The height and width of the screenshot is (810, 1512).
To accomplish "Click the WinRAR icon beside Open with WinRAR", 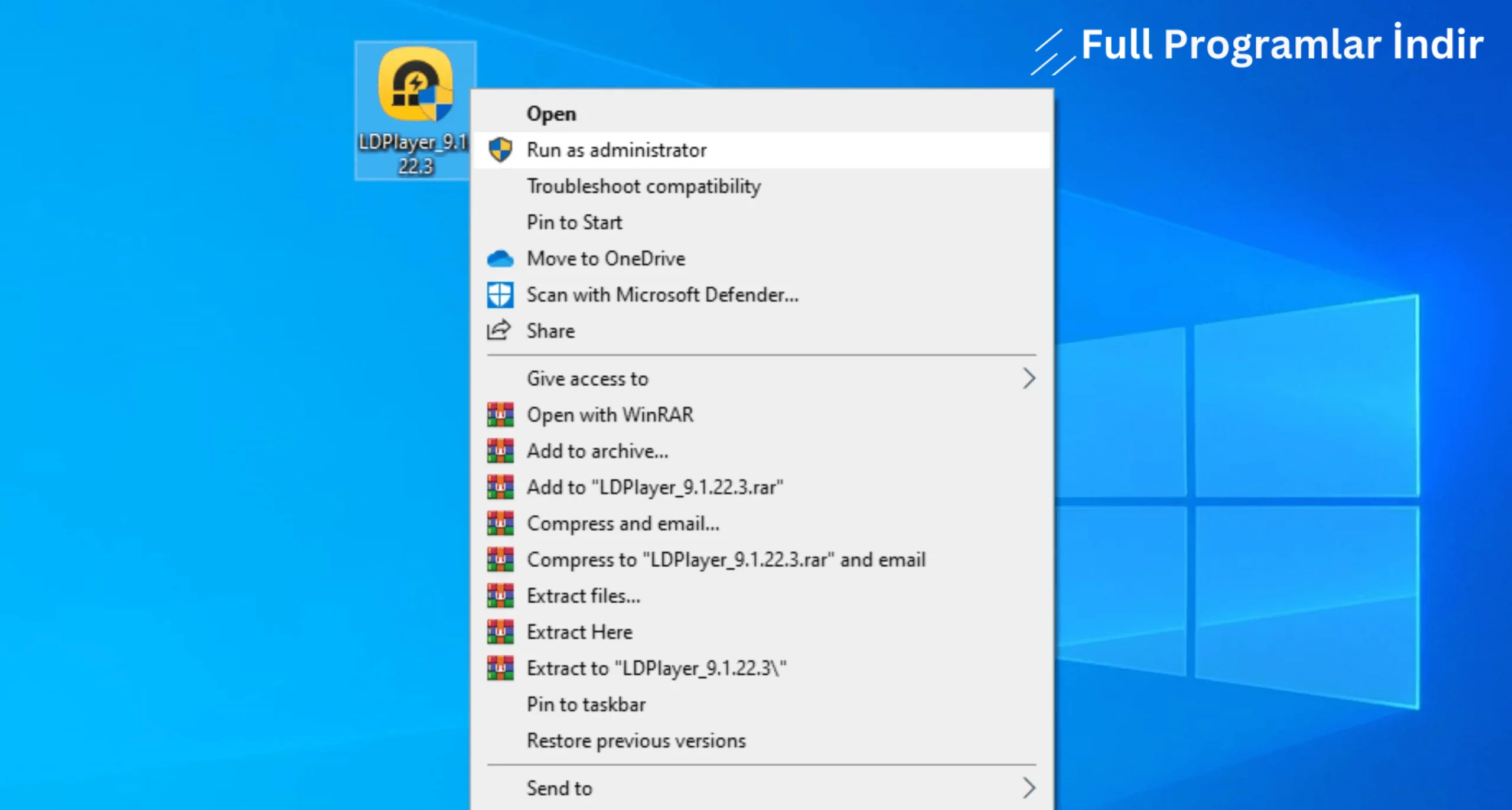I will pyautogui.click(x=500, y=415).
